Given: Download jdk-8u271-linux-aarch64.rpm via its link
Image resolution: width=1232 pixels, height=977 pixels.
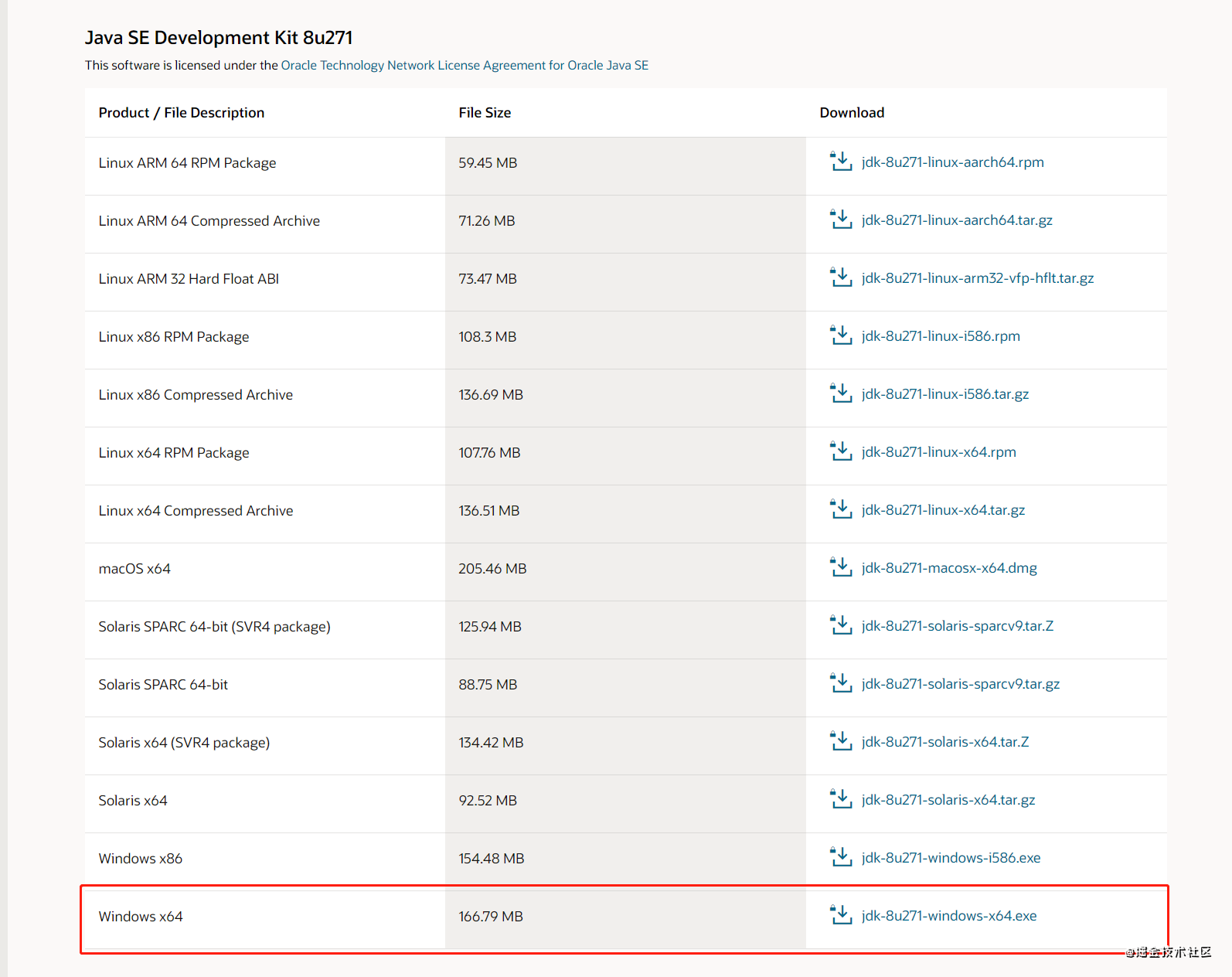Looking at the screenshot, I should (x=952, y=162).
